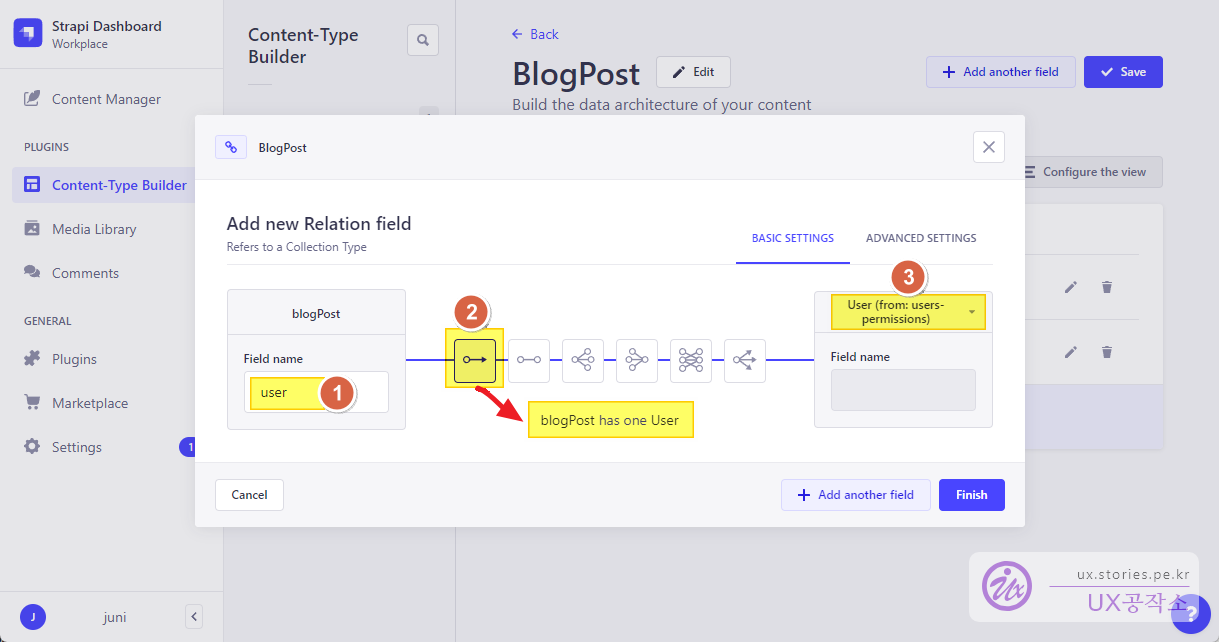Click the search icon in Content-Type Builder
The width and height of the screenshot is (1219, 642).
(423, 40)
